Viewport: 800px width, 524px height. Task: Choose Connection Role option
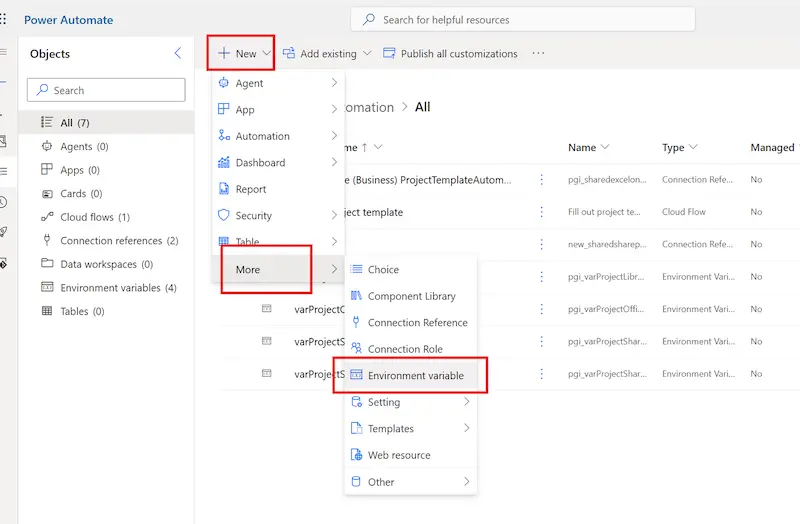point(411,348)
